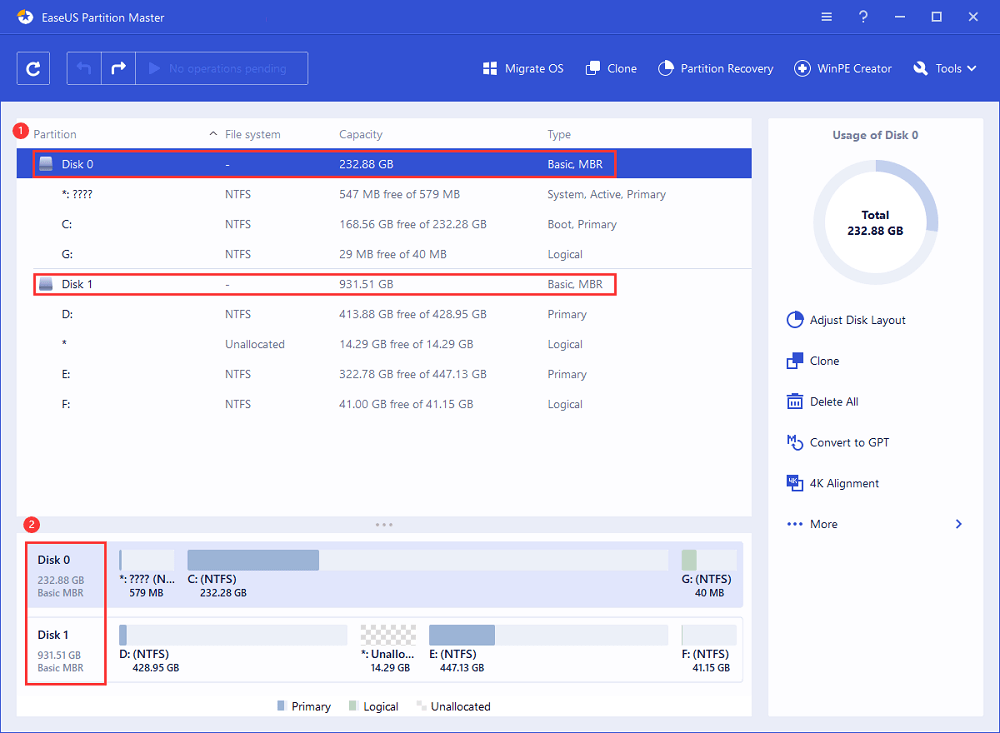Click the Primary legend color swatch

[281, 706]
